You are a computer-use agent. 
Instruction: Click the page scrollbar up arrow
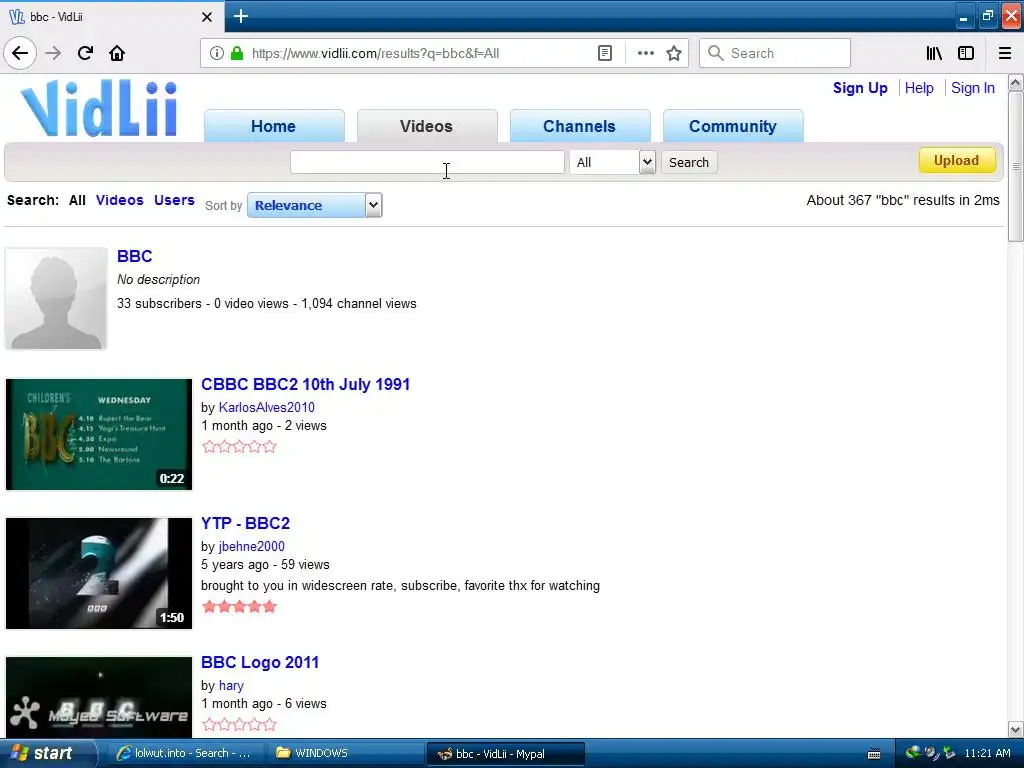click(1016, 82)
